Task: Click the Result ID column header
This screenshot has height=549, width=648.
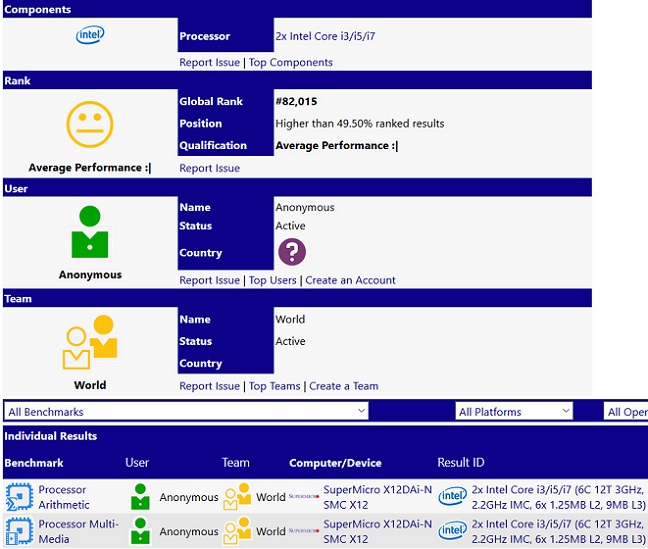Action: (x=461, y=463)
